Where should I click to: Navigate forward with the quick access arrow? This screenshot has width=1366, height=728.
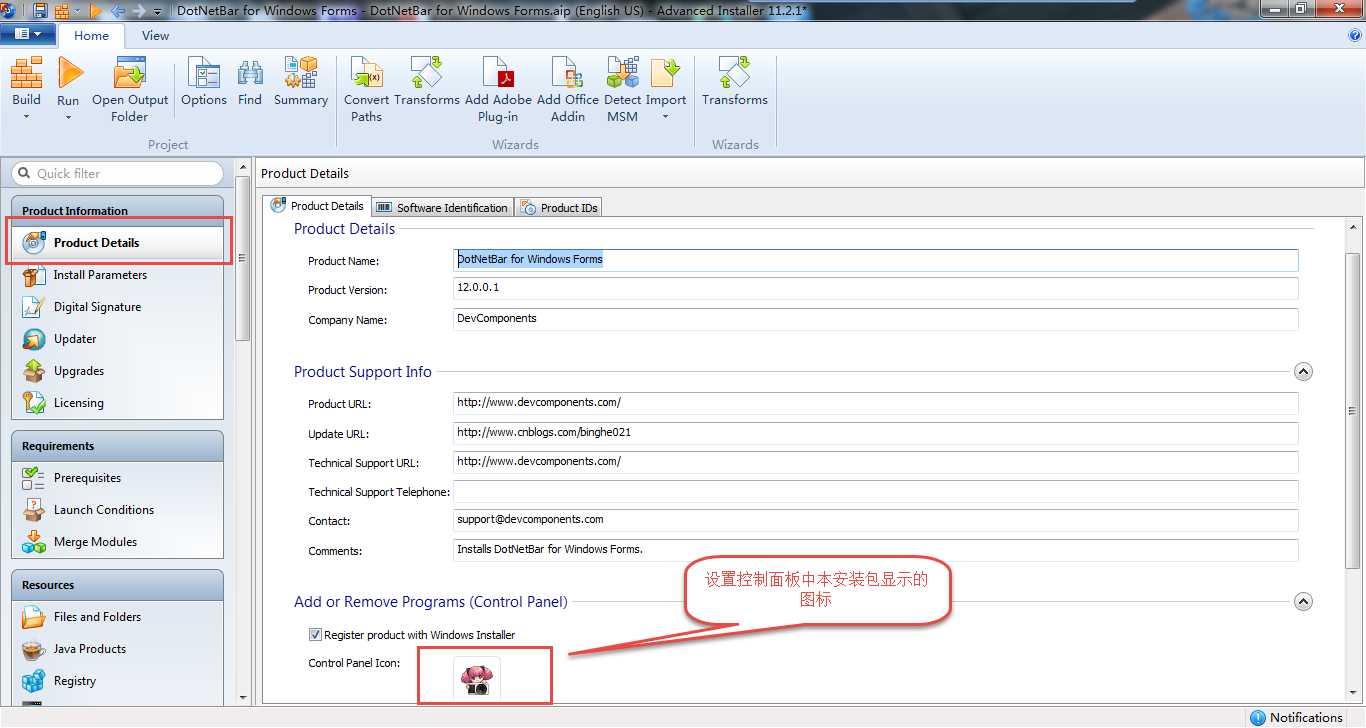(139, 11)
